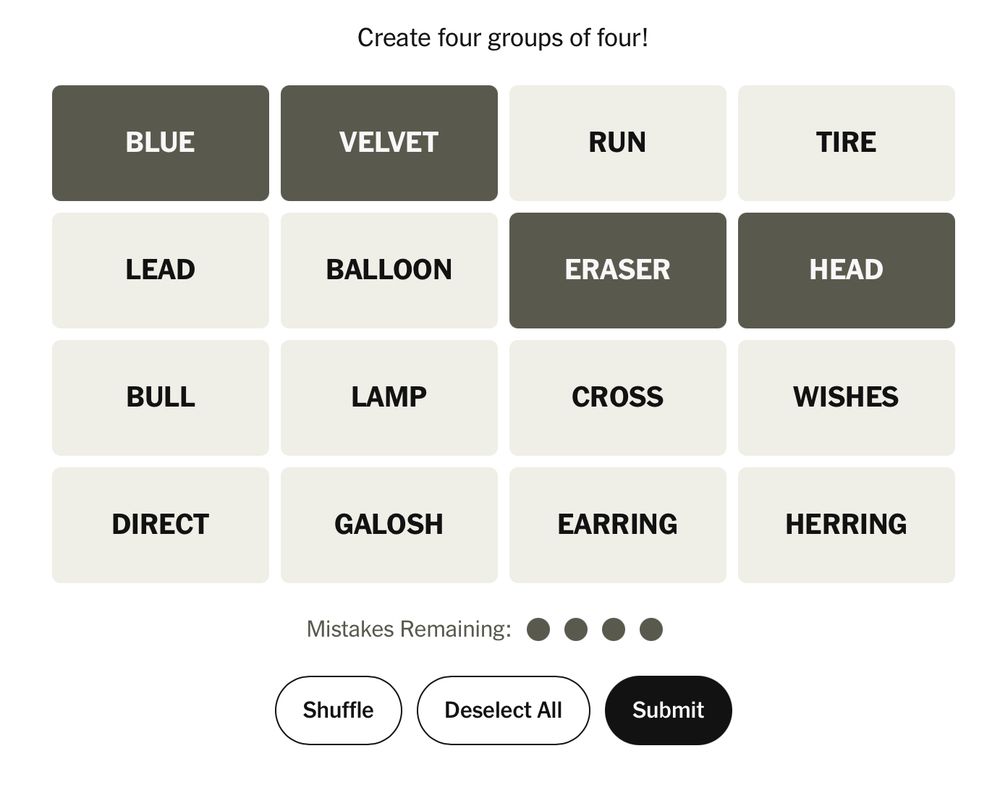Deselect the VELVET tile
The width and height of the screenshot is (1000, 803).
point(389,142)
